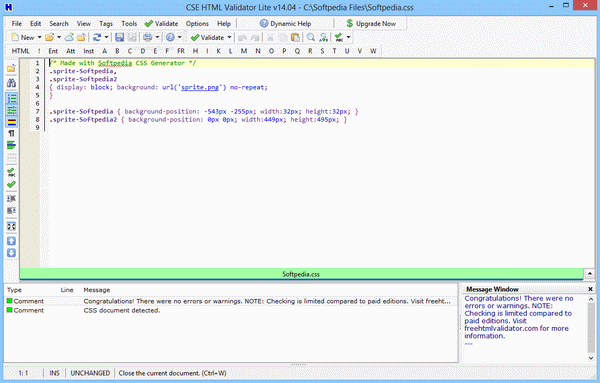Click the Upgrade Now button
The width and height of the screenshot is (600, 383).
(x=371, y=23)
